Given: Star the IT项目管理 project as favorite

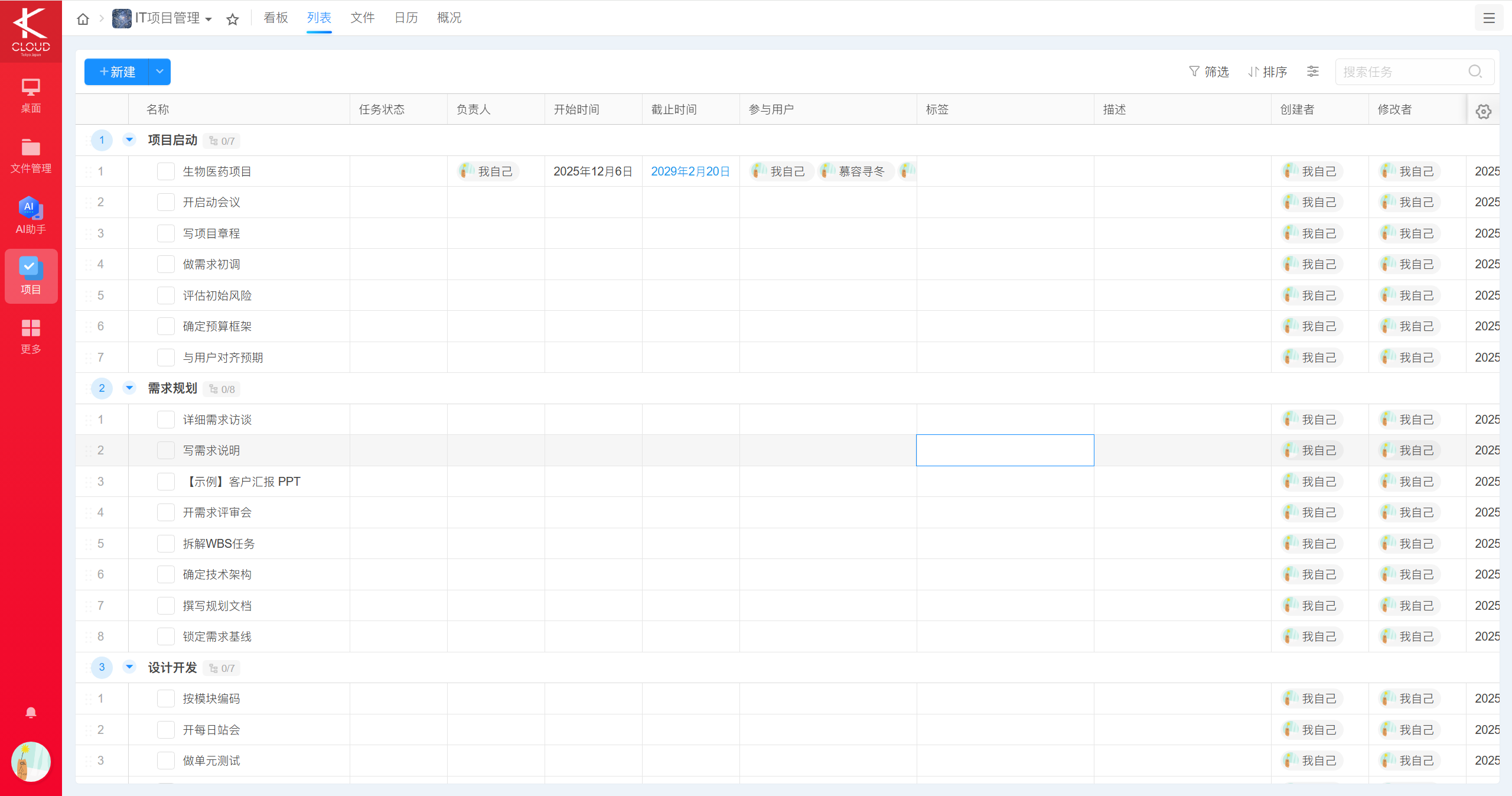Looking at the screenshot, I should pos(233,20).
